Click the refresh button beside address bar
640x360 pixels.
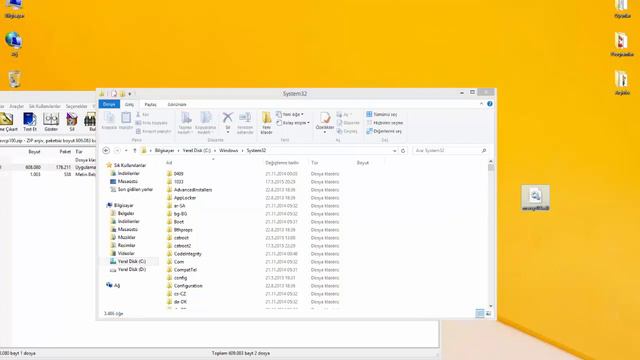(x=403, y=151)
